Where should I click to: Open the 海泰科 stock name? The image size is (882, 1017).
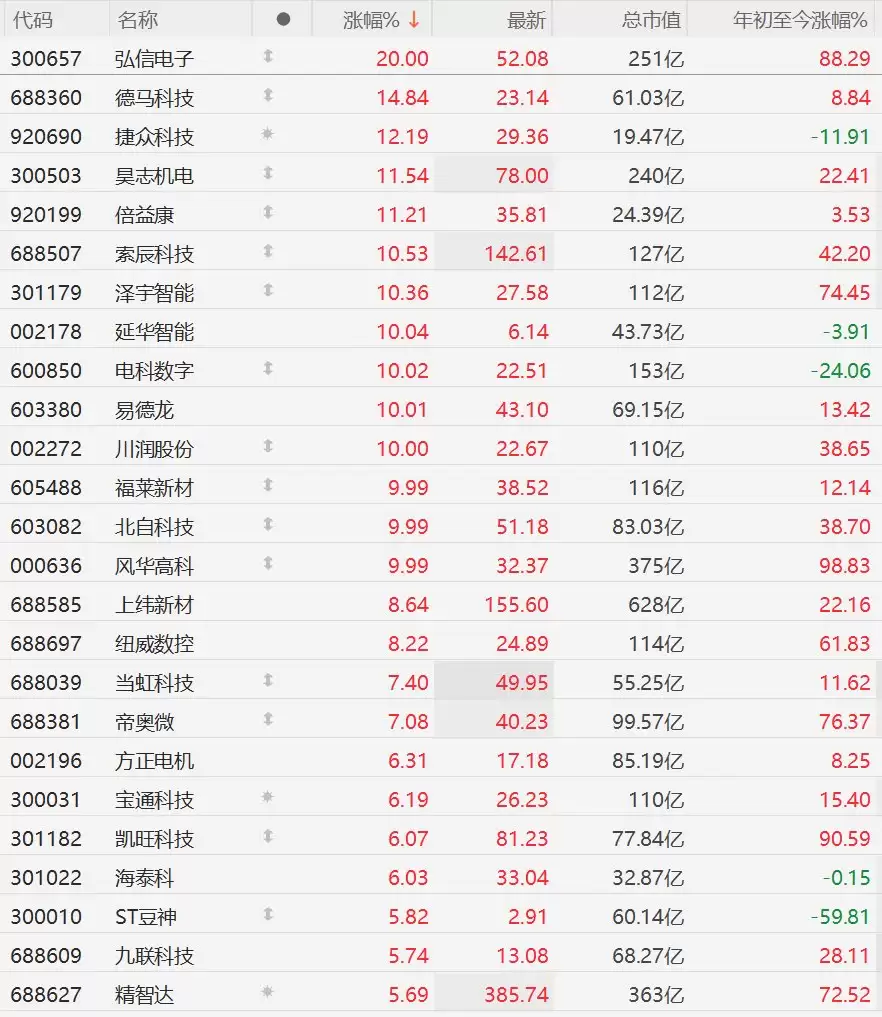[x=145, y=878]
